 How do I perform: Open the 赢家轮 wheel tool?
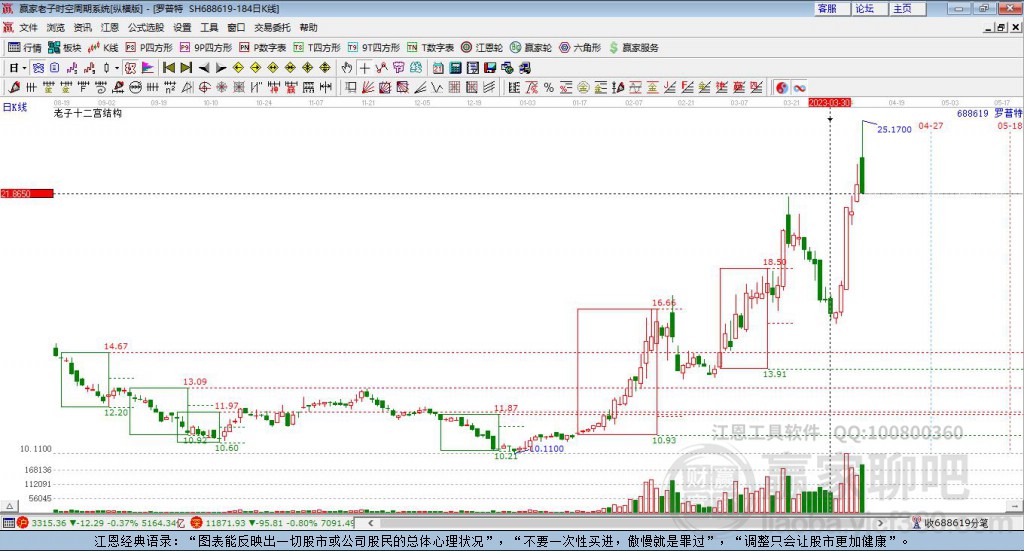(531, 48)
